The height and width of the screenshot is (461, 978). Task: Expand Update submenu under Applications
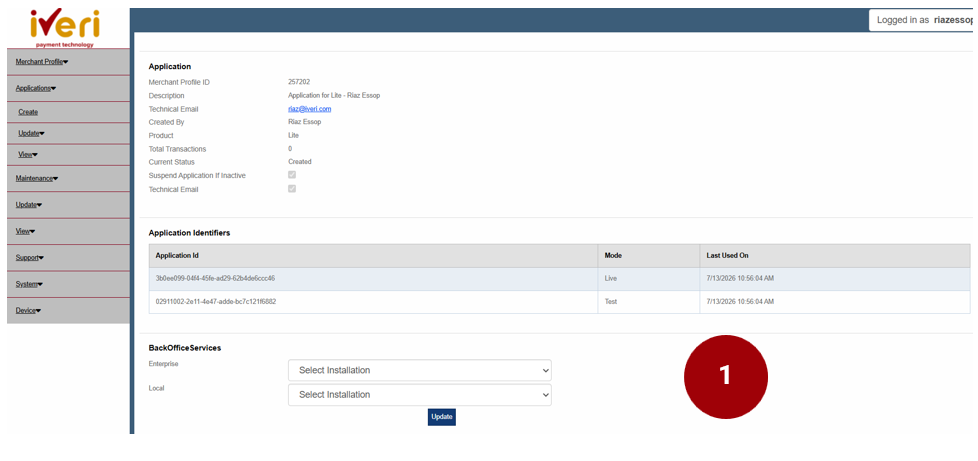click(x=31, y=133)
